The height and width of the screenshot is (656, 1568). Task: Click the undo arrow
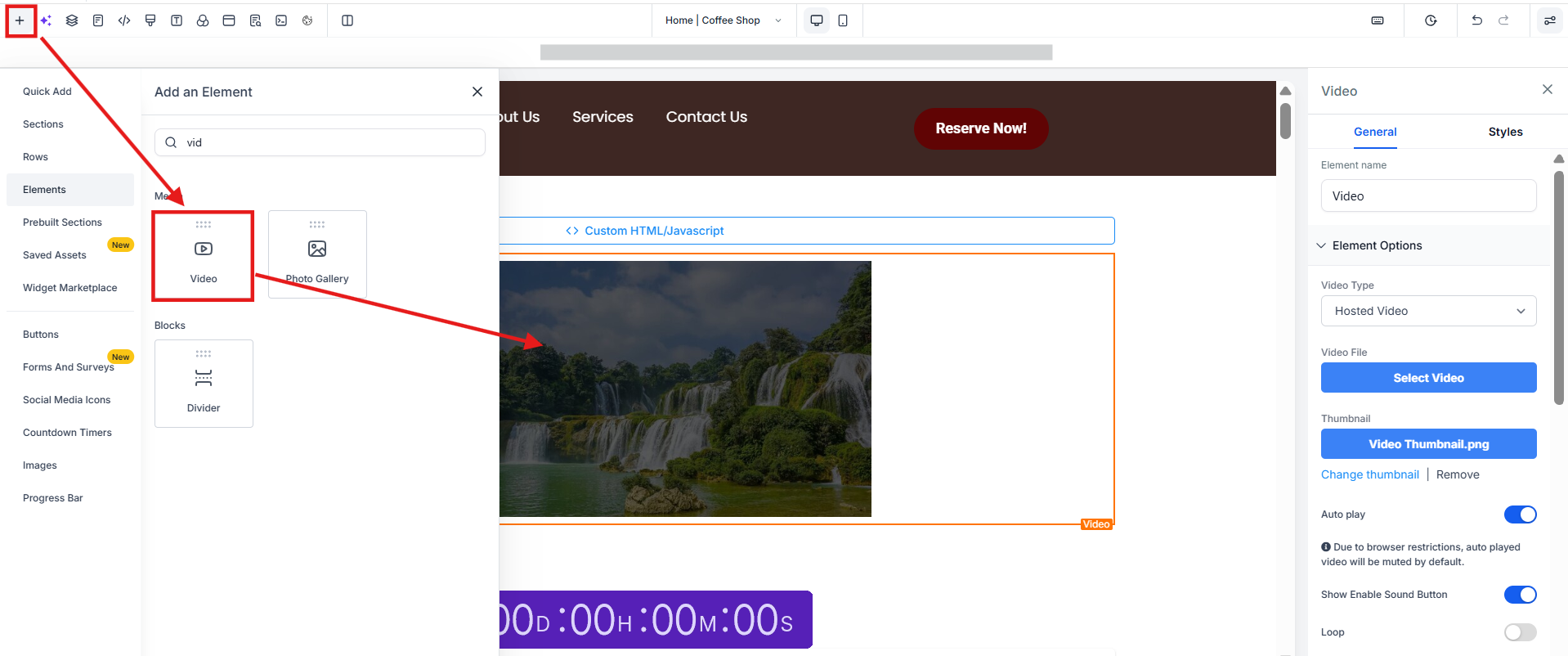point(1476,20)
